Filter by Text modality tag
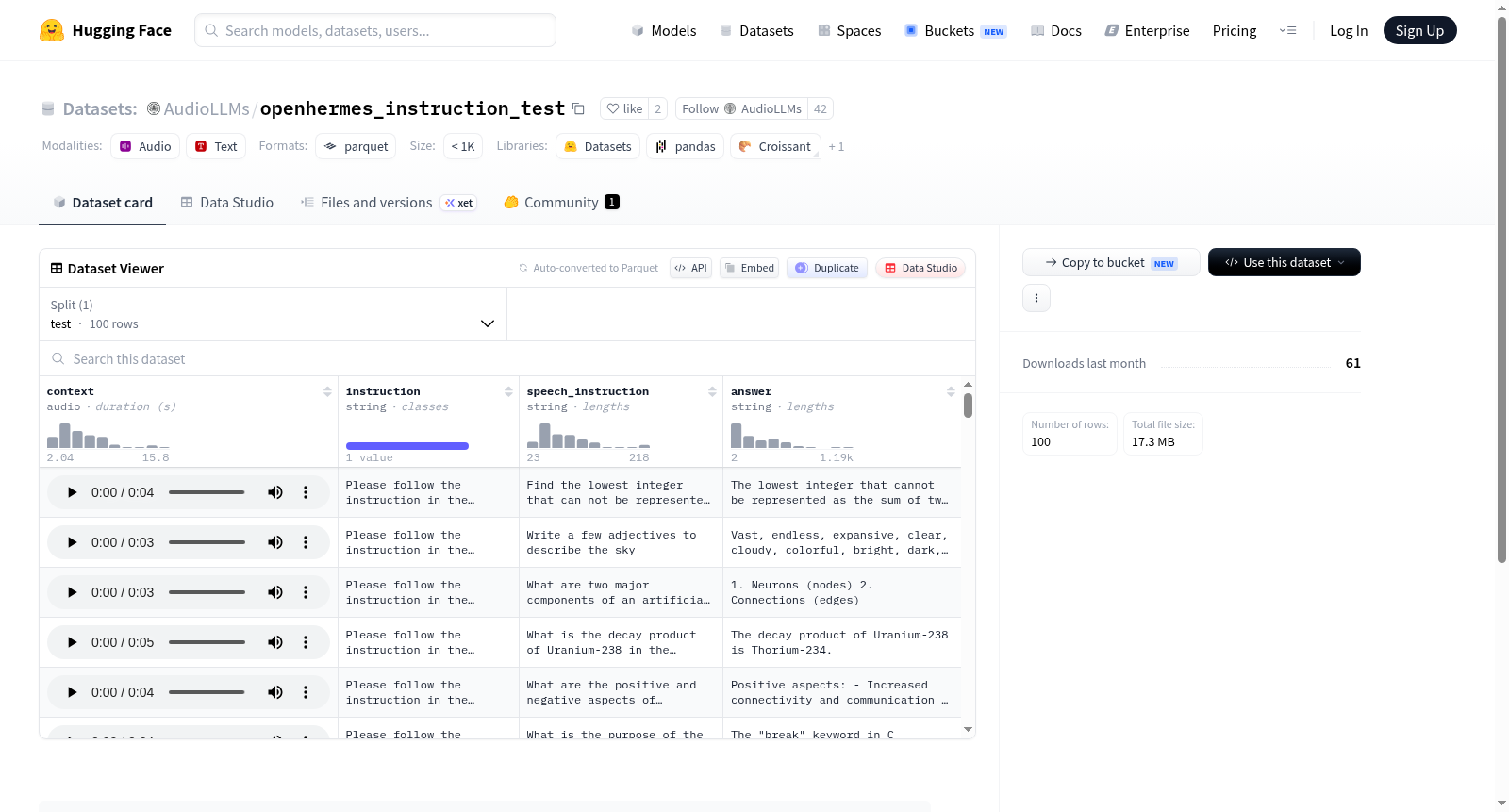Image resolution: width=1509 pixels, height=812 pixels. [x=216, y=146]
